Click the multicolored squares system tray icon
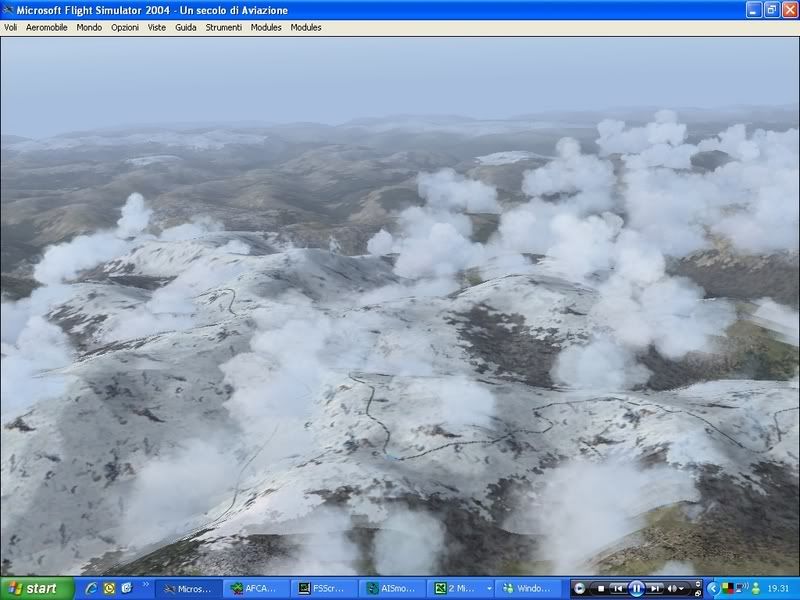 tap(728, 589)
